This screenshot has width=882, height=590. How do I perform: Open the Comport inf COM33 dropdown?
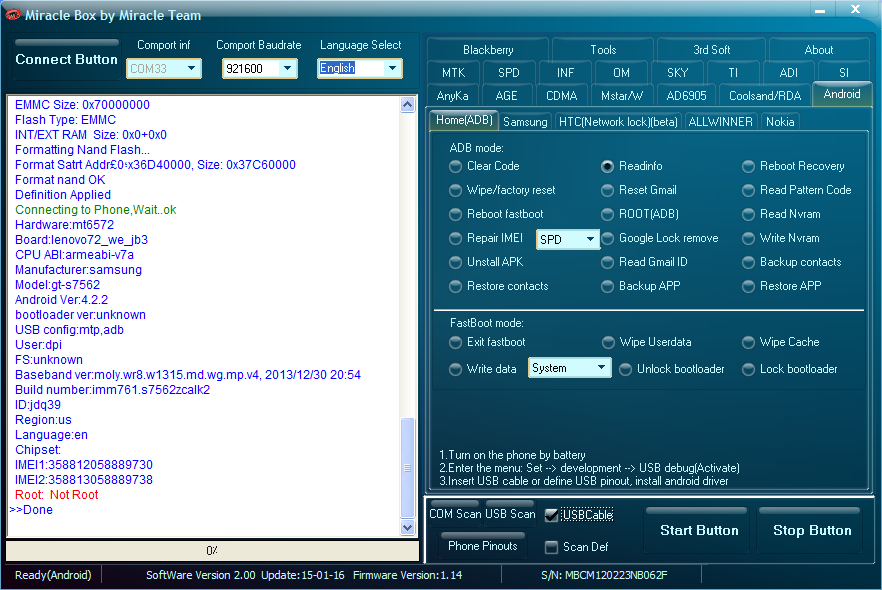(x=164, y=69)
